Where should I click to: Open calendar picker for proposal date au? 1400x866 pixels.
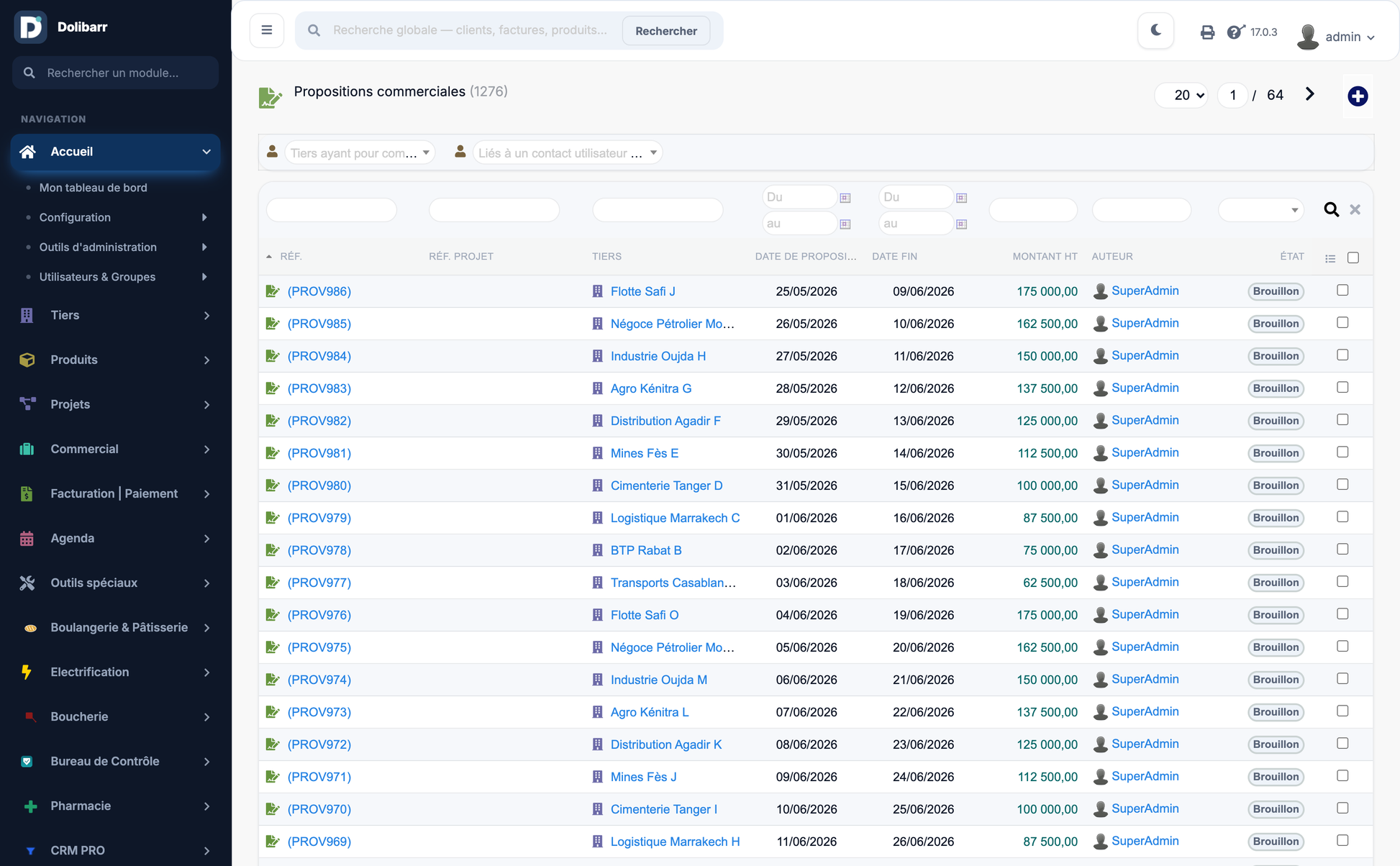point(845,224)
